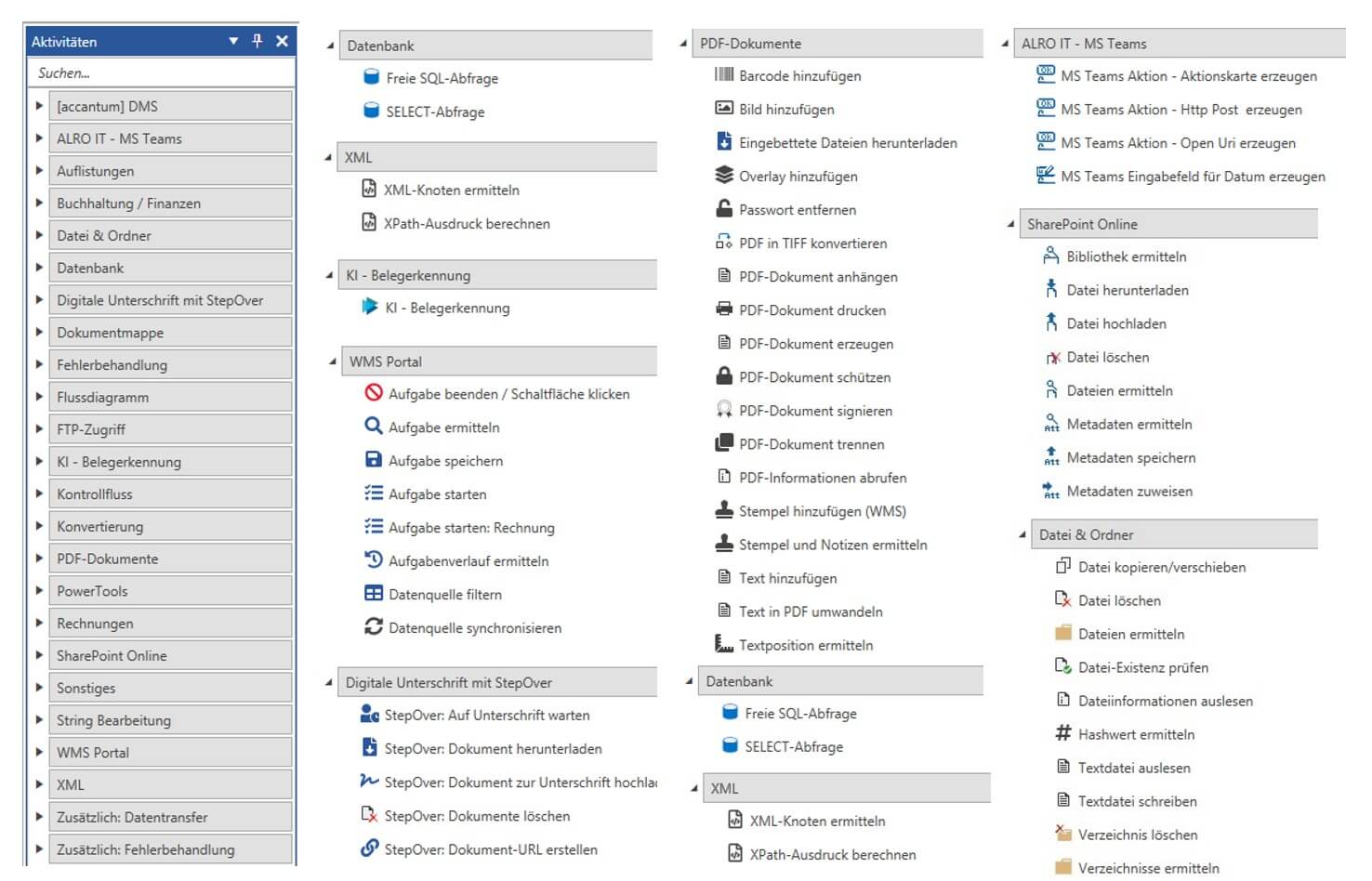The height and width of the screenshot is (881, 1372).
Task: Click the Datenquelle synchronisieren refresh icon
Action: pyautogui.click(x=374, y=627)
